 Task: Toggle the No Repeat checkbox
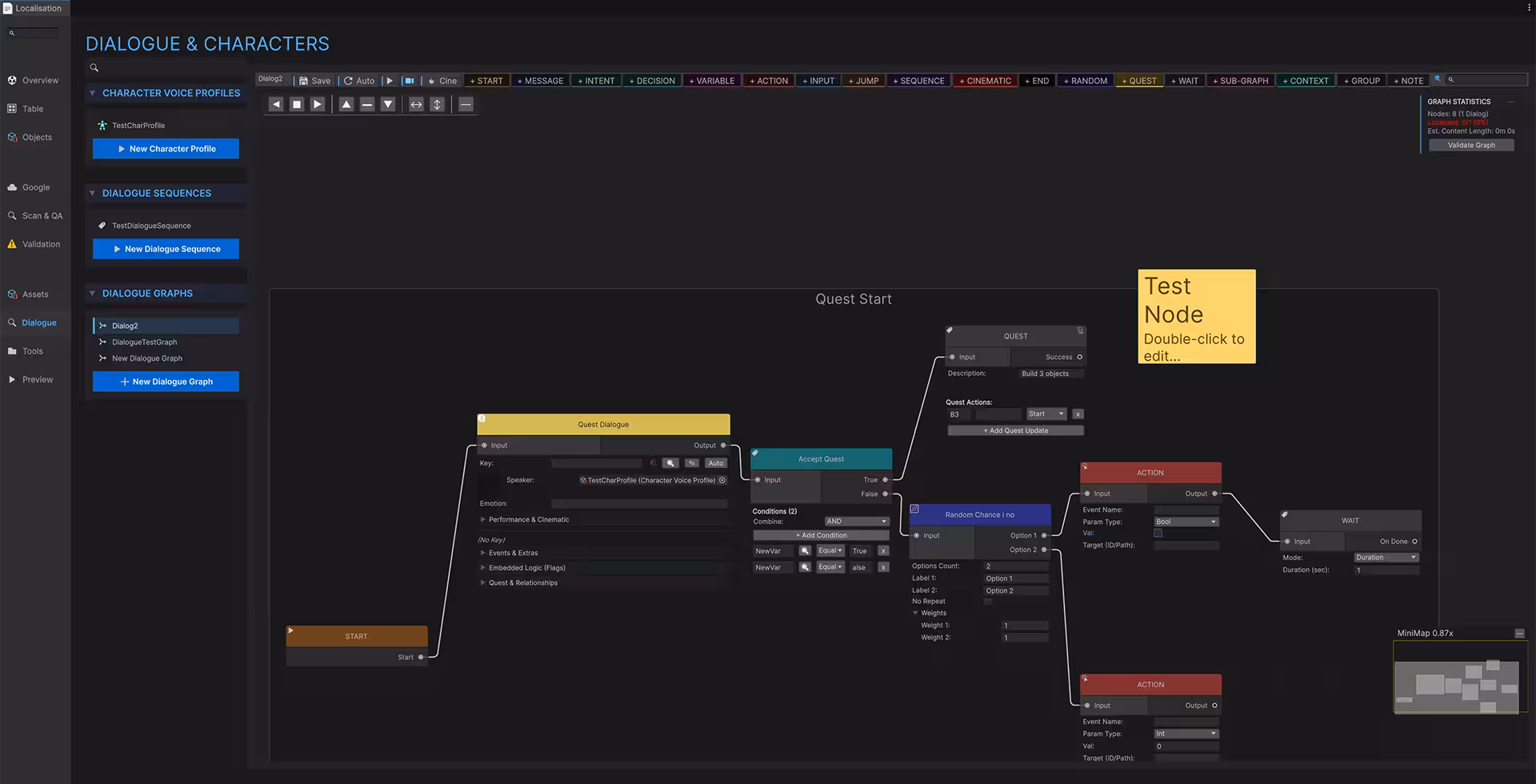[988, 602]
